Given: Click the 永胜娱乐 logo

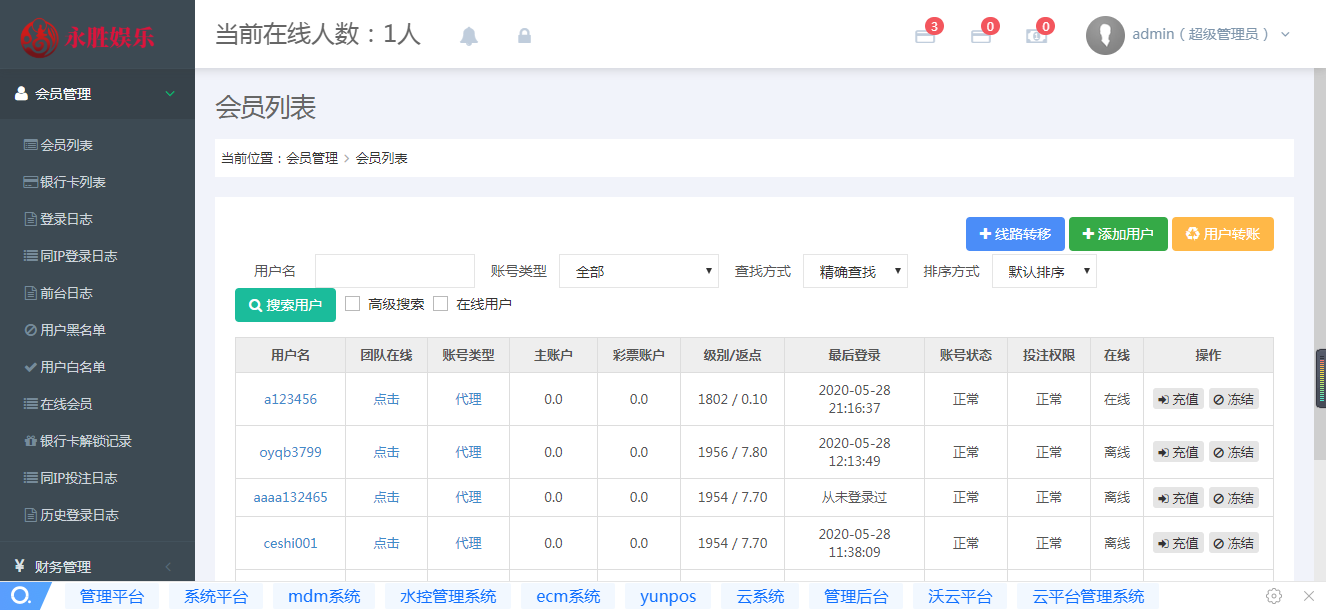Looking at the screenshot, I should (x=90, y=38).
